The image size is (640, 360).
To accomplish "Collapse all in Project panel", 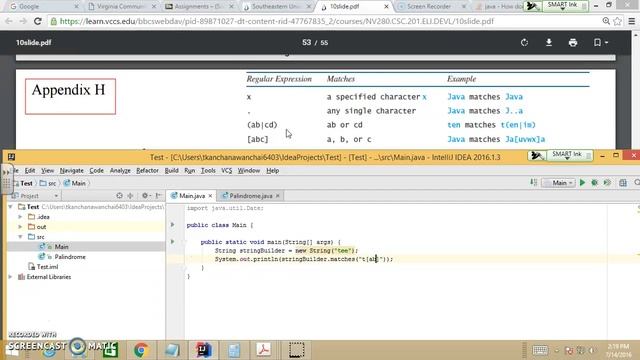I will coord(130,196).
